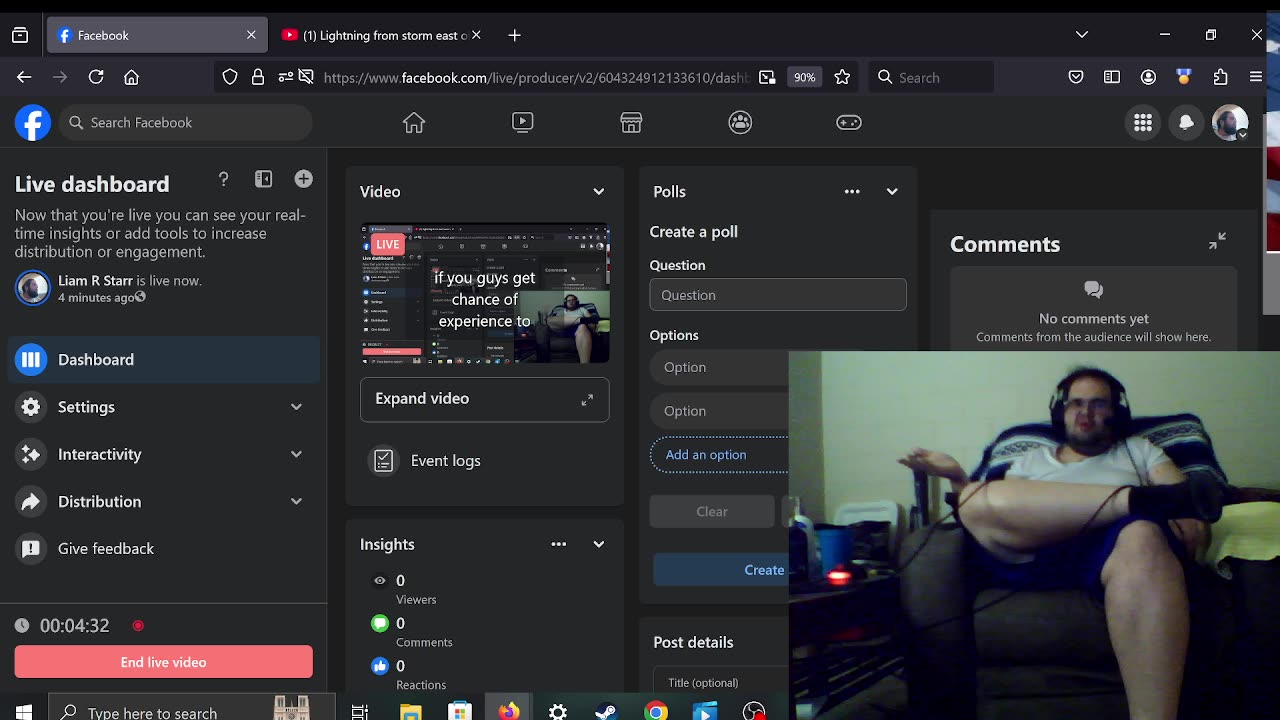Open the Facebook Home feed icon

pos(414,122)
